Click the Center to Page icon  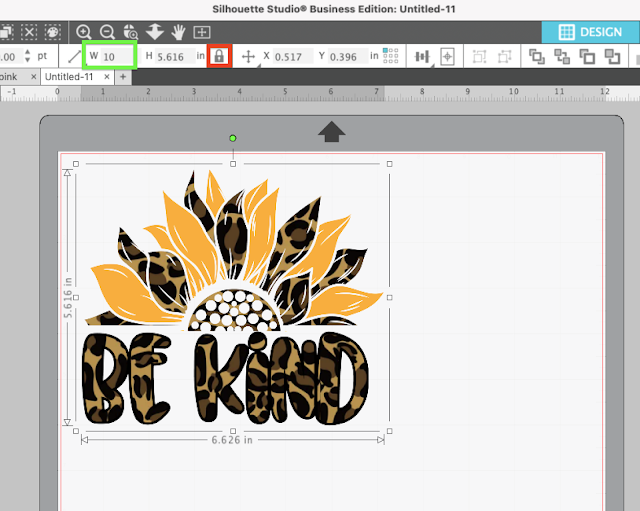point(447,56)
